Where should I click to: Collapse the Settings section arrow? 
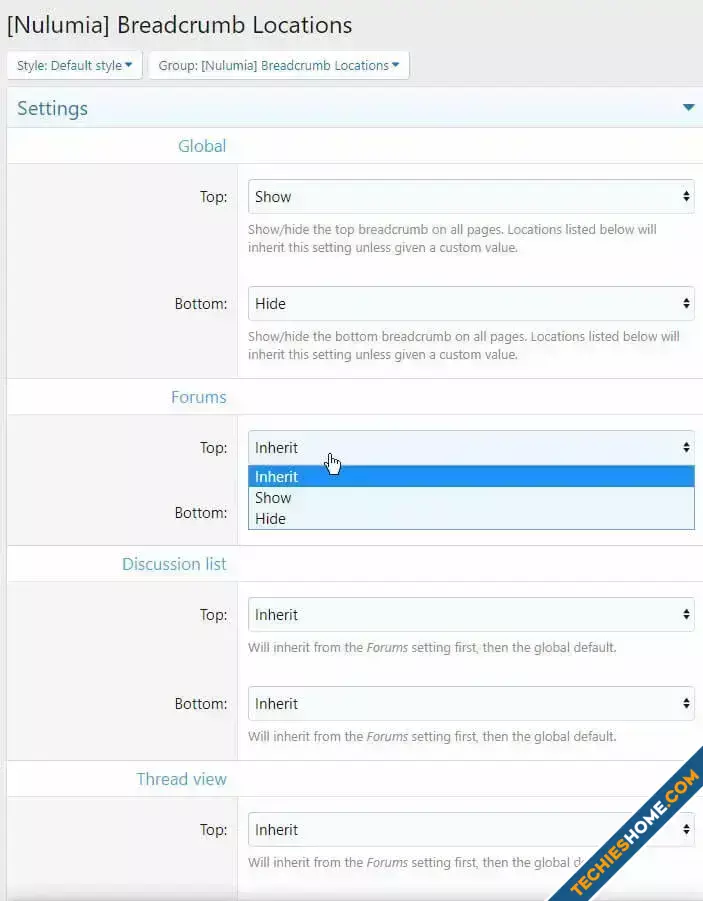click(688, 107)
